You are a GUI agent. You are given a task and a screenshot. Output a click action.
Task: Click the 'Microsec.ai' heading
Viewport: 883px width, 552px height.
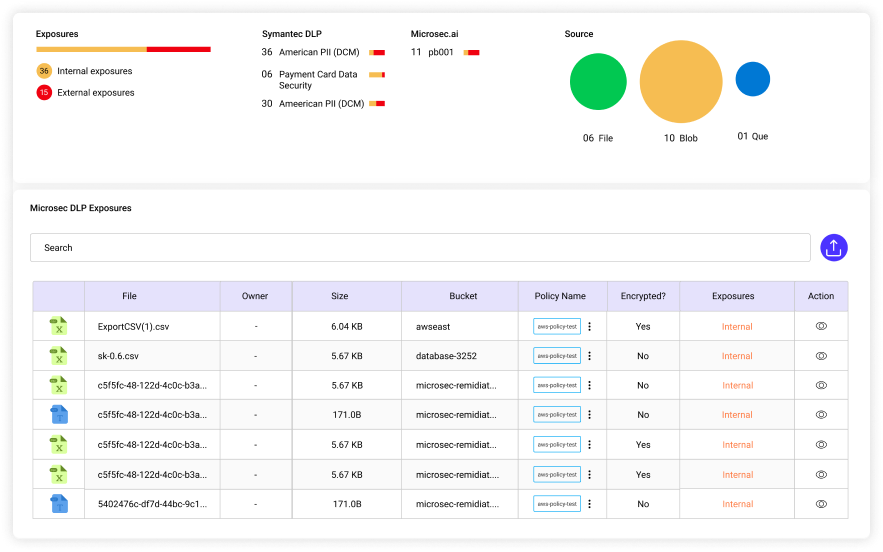(434, 34)
